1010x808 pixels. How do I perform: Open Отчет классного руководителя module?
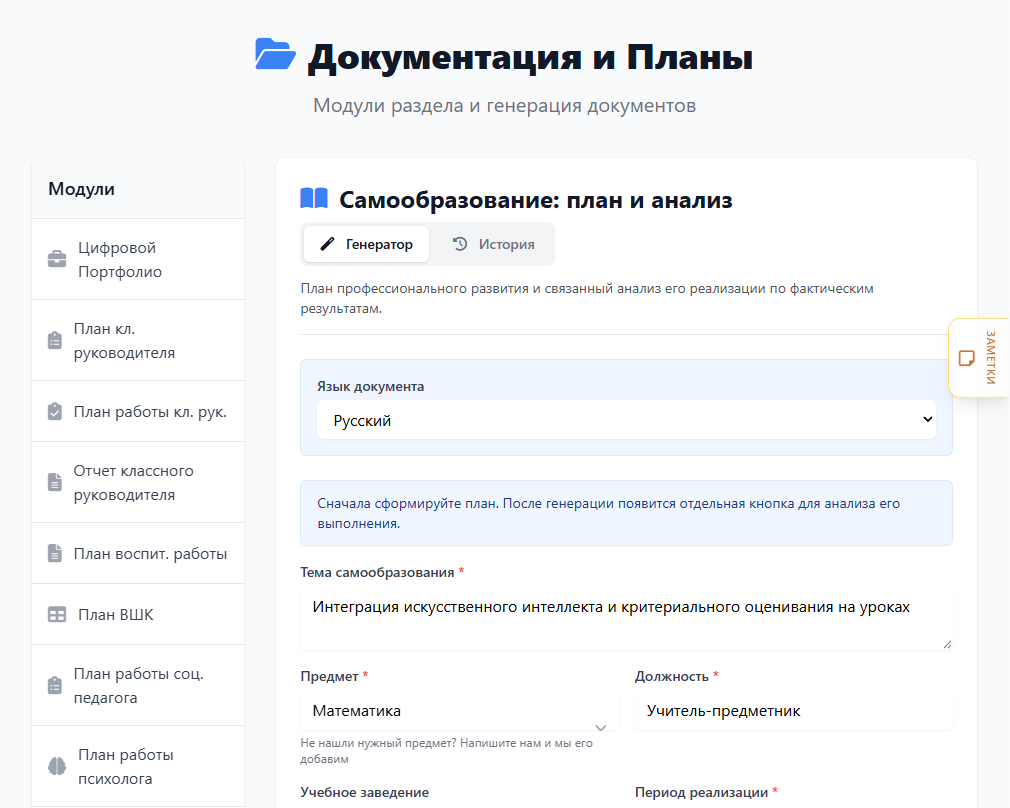tap(138, 482)
